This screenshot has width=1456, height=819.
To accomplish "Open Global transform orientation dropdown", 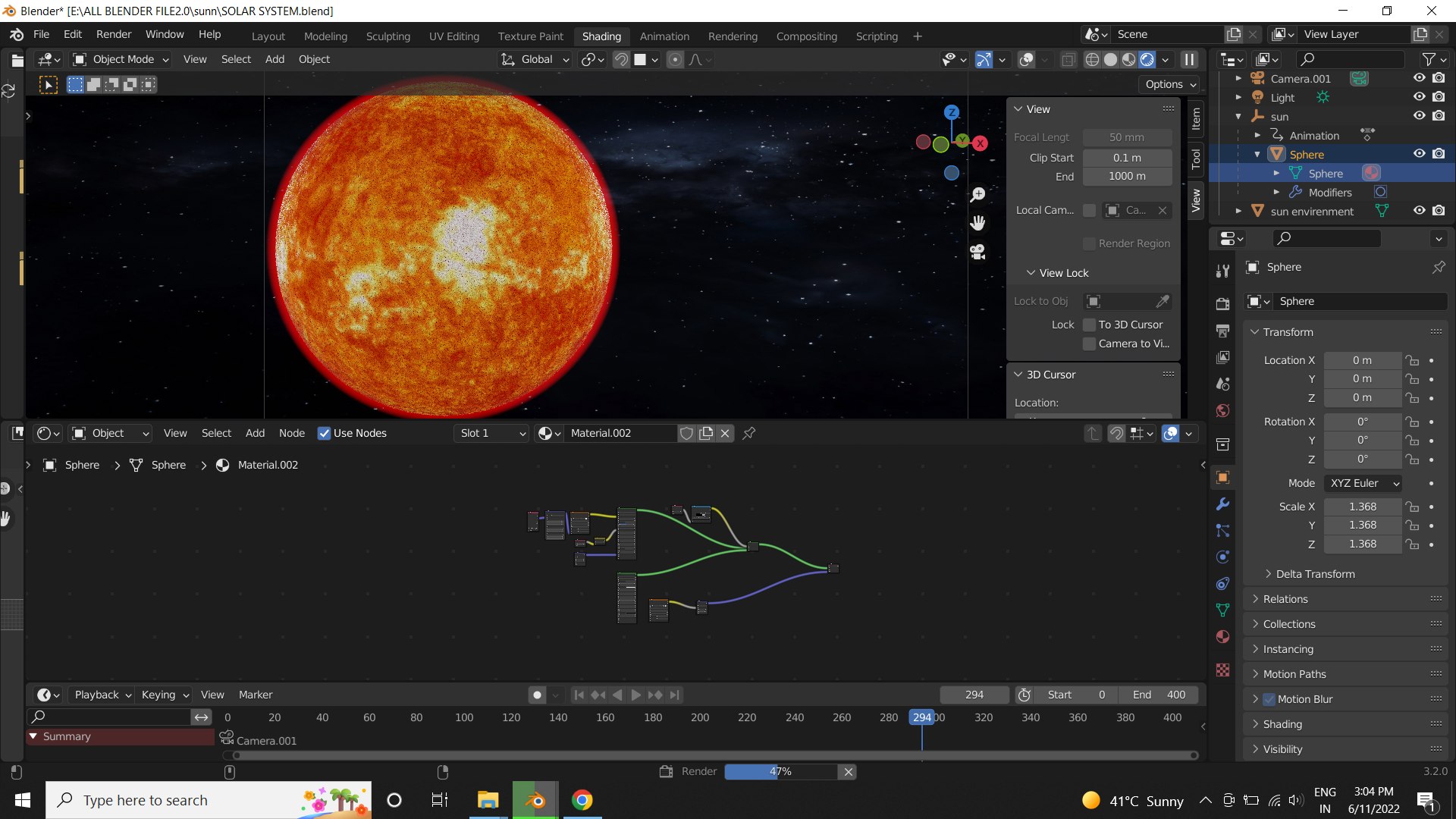I will click(535, 59).
